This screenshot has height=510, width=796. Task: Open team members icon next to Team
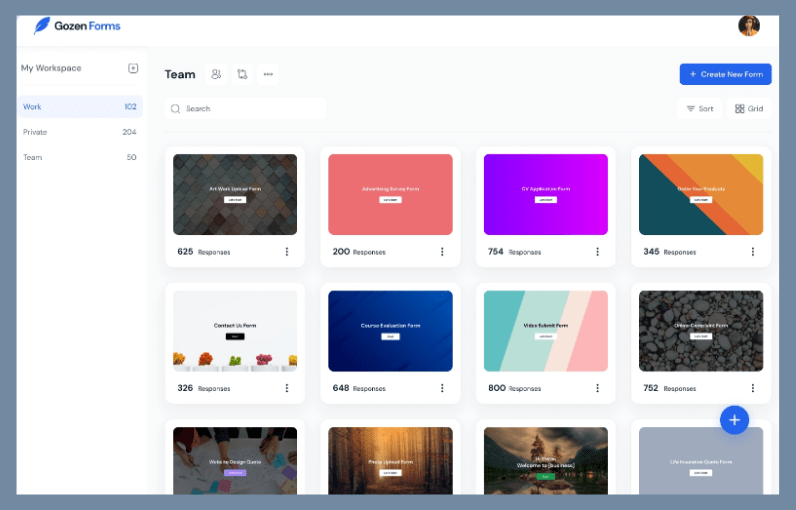(x=216, y=74)
